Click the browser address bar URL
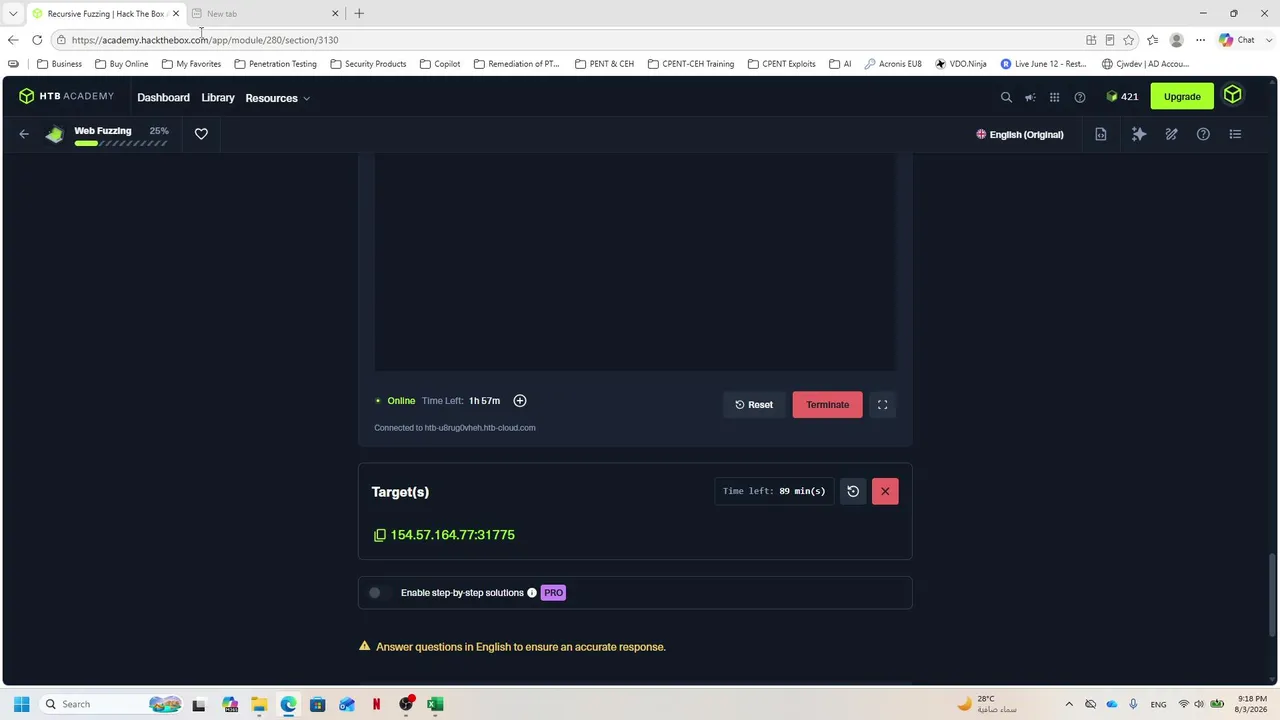The image size is (1280, 720). [205, 40]
